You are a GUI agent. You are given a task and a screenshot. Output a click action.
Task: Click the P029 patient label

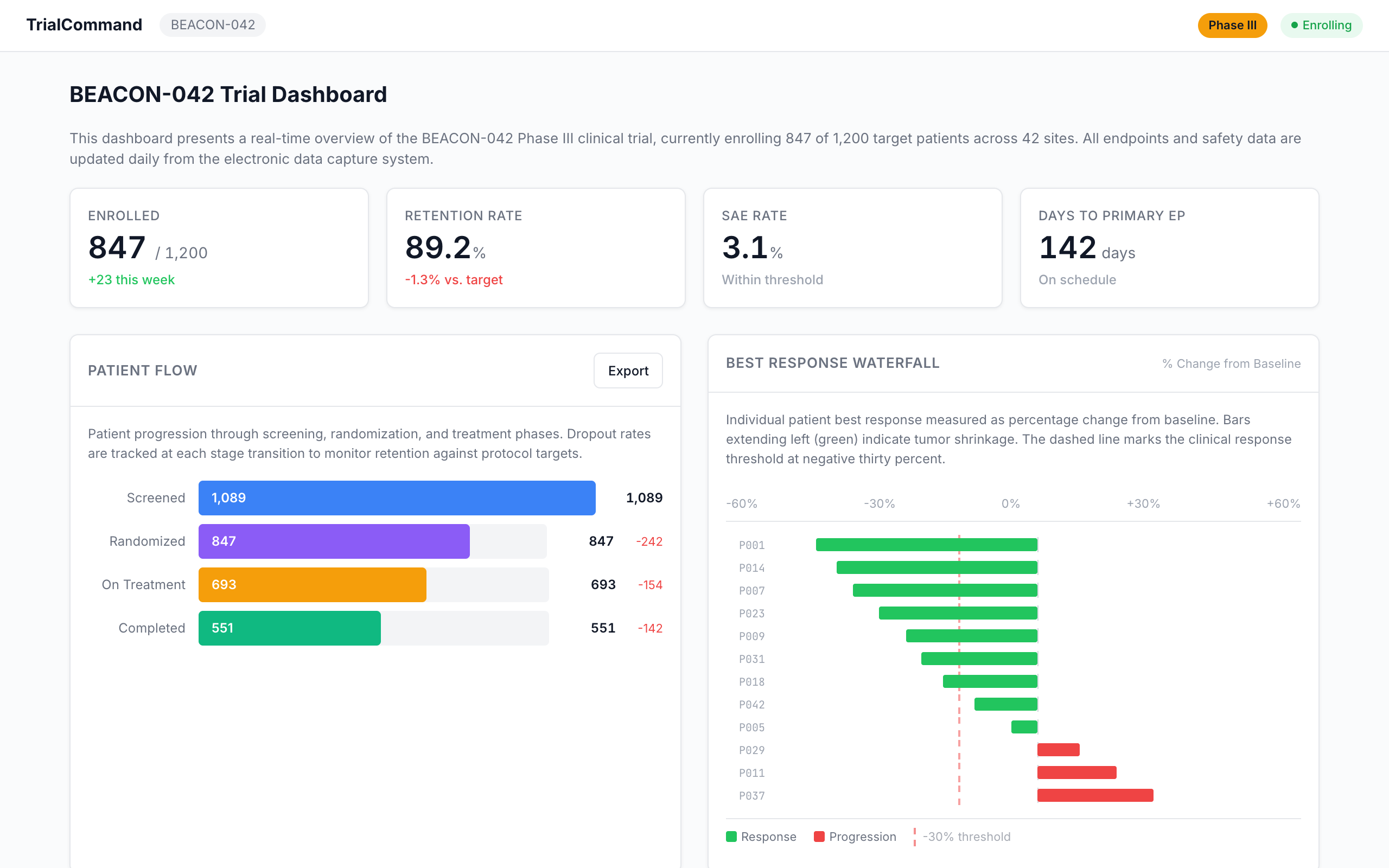point(751,750)
